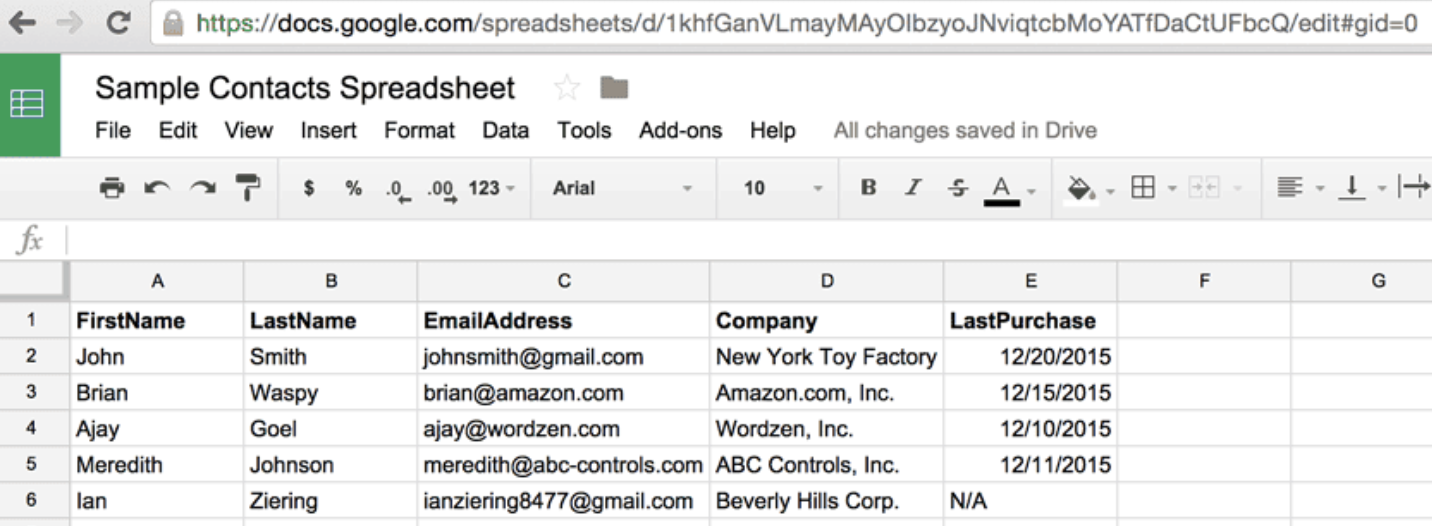
Task: Click the All changes saved in Drive link
Action: [965, 131]
